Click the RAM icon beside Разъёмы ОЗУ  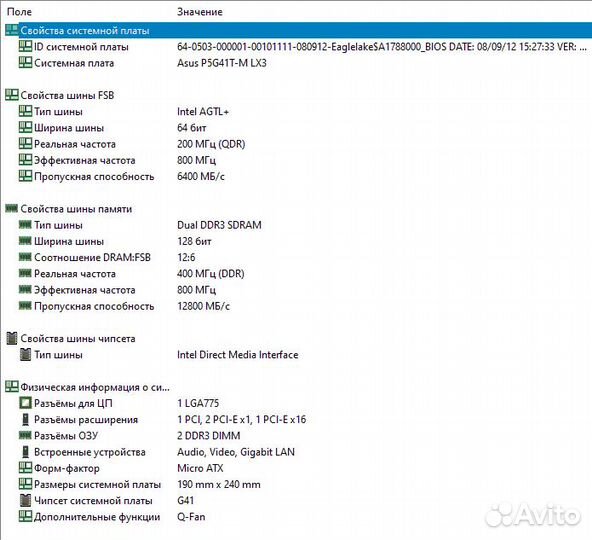25,435
